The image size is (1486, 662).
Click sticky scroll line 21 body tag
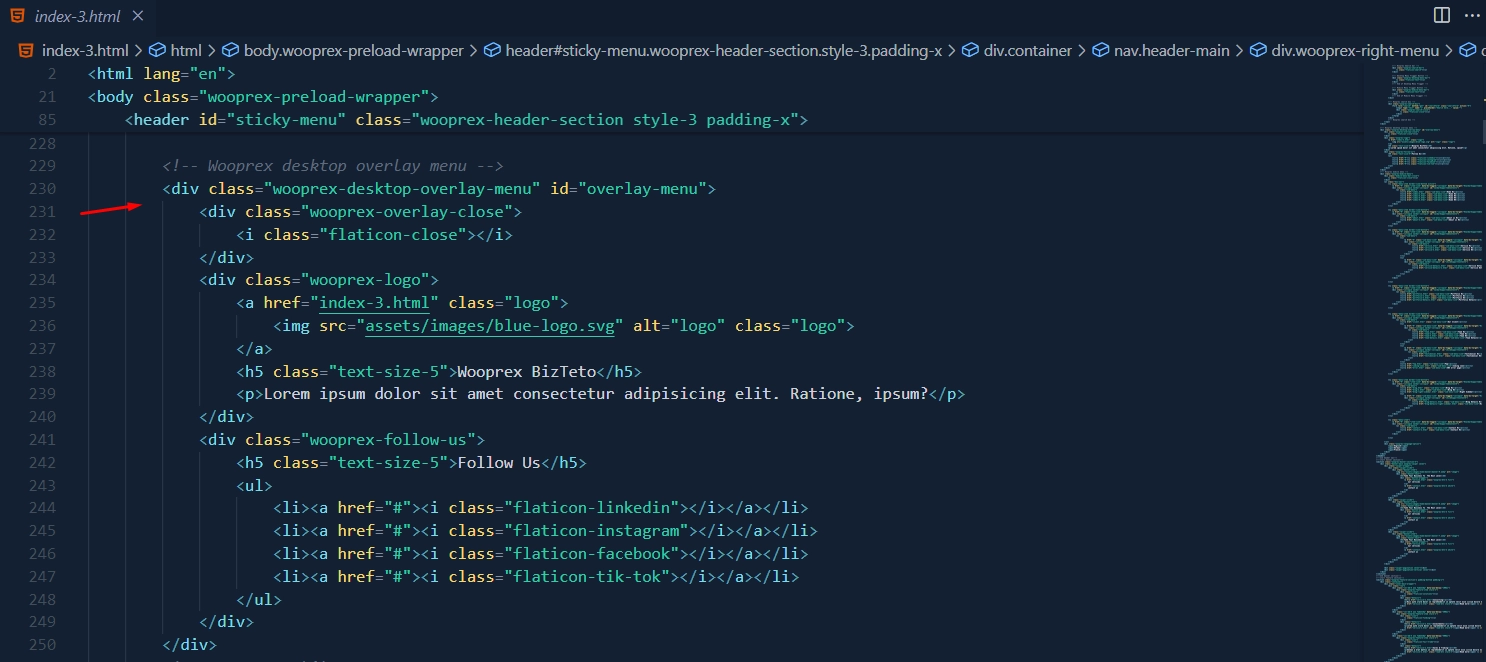point(264,97)
